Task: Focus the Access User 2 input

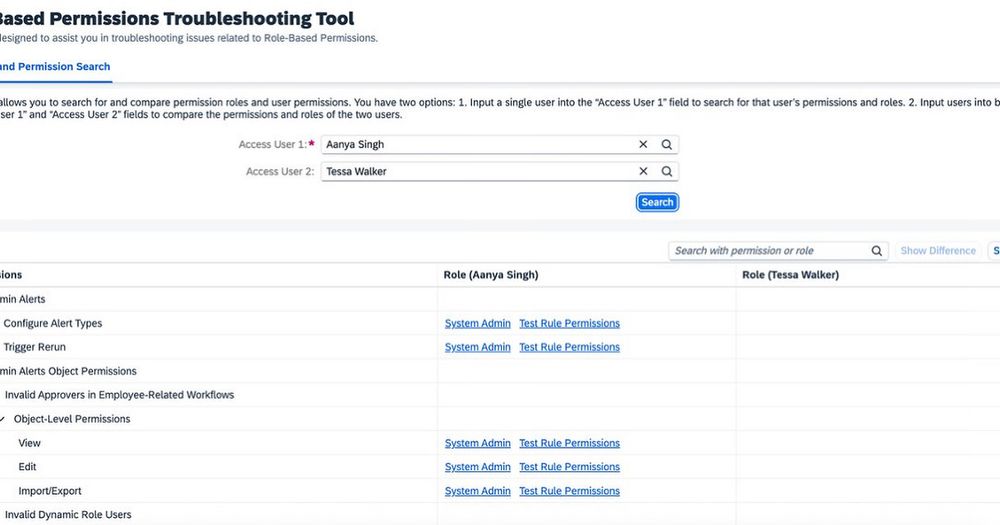Action: point(480,172)
